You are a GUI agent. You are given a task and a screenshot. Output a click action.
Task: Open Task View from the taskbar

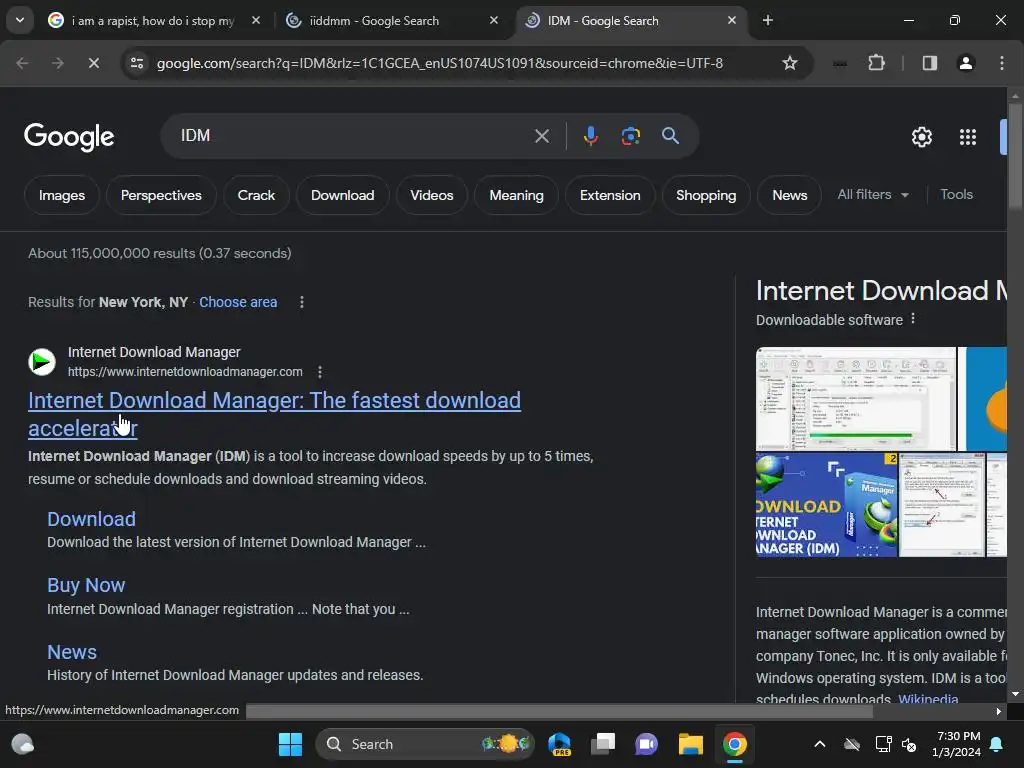603,744
